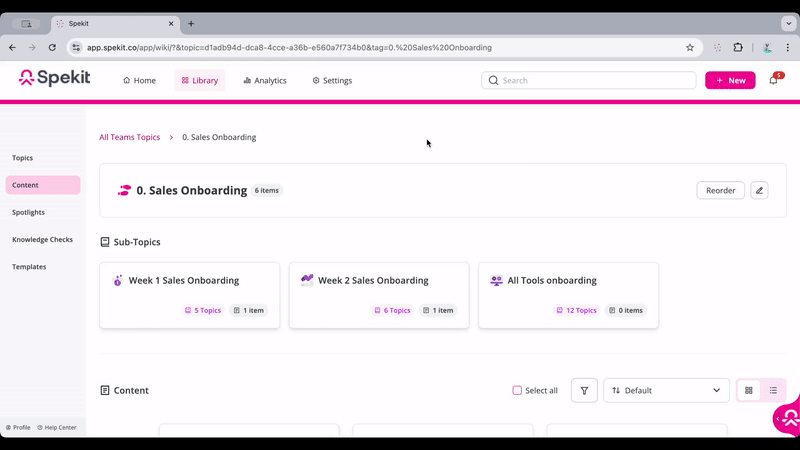
Task: Open the browser extensions puzzle icon
Action: 738,47
